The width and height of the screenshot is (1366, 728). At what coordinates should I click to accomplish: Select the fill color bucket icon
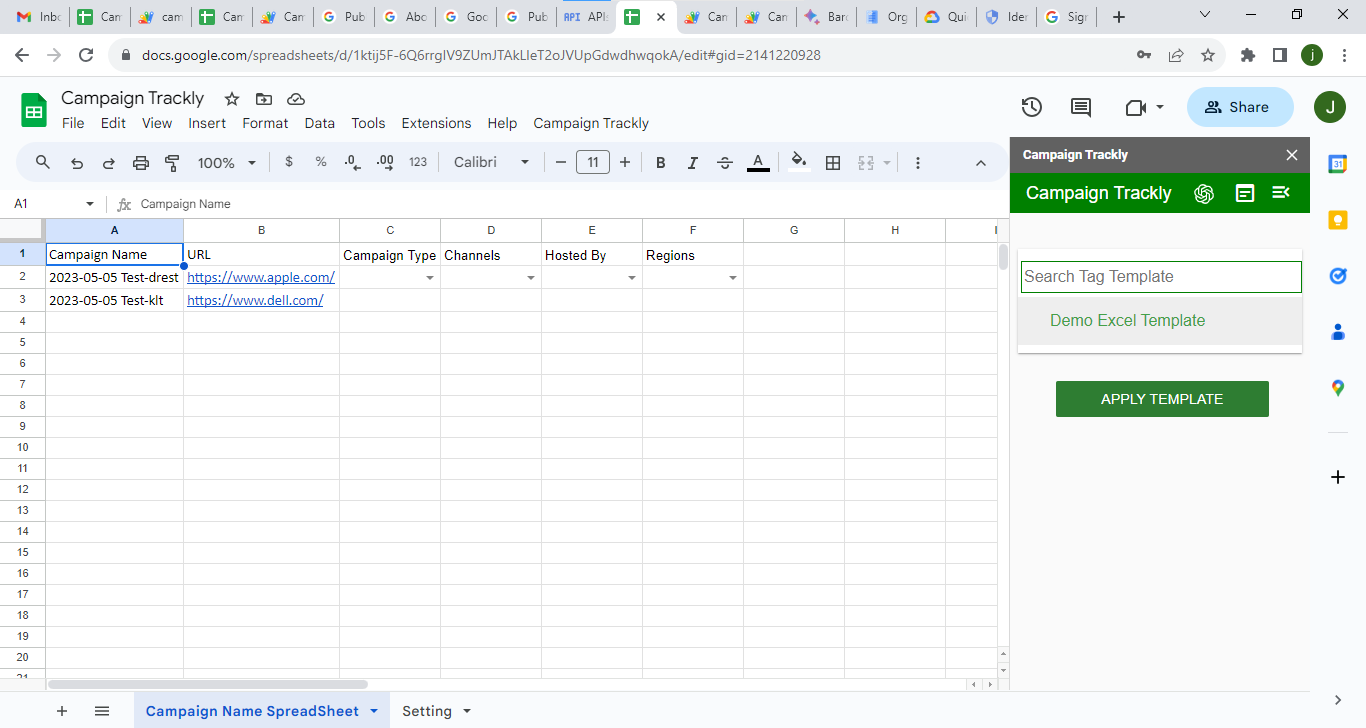798,161
